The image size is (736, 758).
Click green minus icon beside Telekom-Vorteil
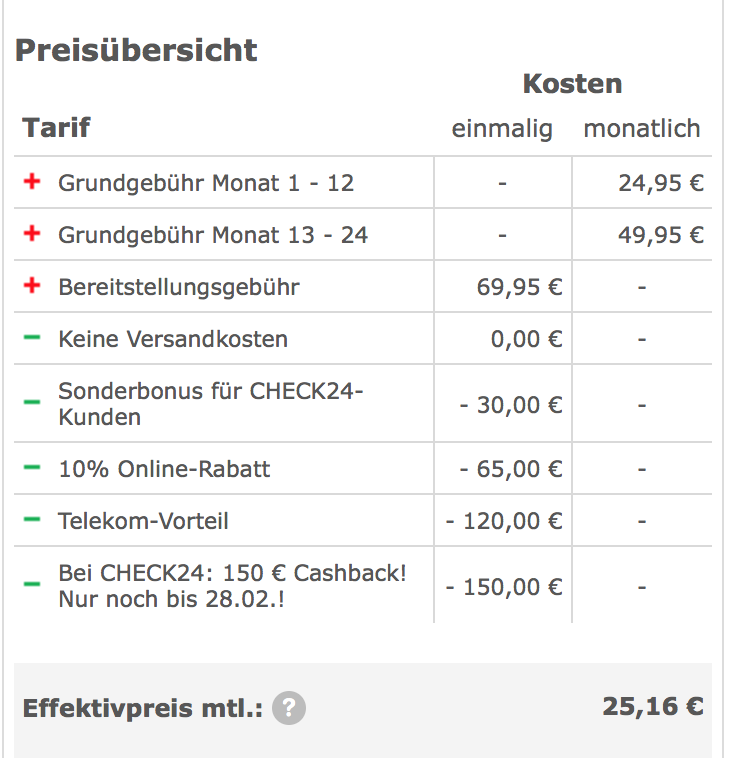coord(32,519)
